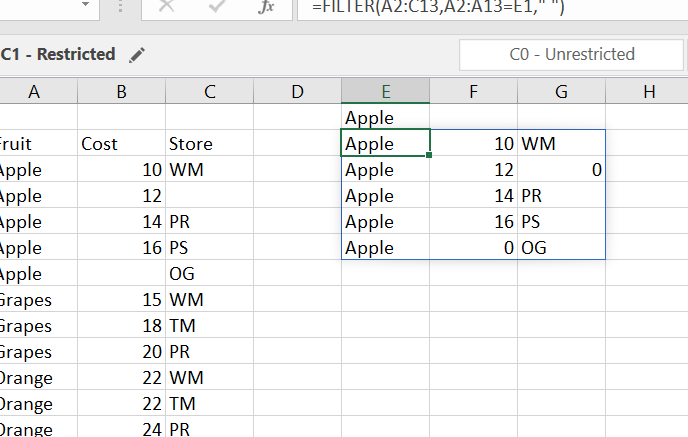Select active cell E2 with Apple
Screen dimensions: 688x437
(x=386, y=143)
